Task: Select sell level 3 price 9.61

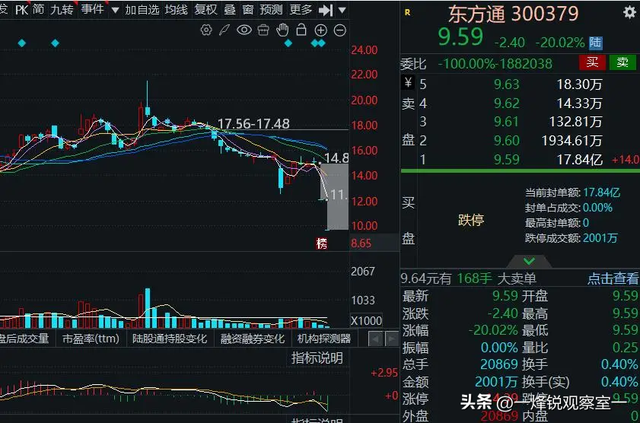Action: (507, 122)
